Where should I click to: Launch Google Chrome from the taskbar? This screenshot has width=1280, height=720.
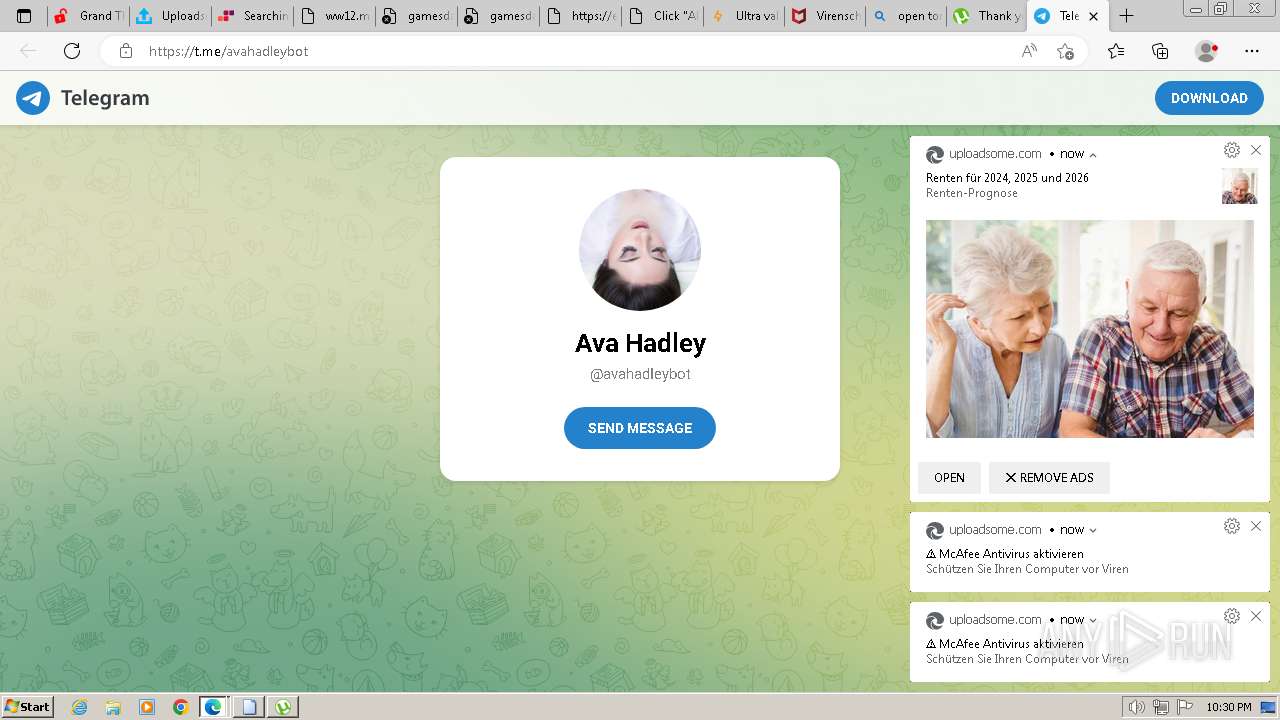180,707
